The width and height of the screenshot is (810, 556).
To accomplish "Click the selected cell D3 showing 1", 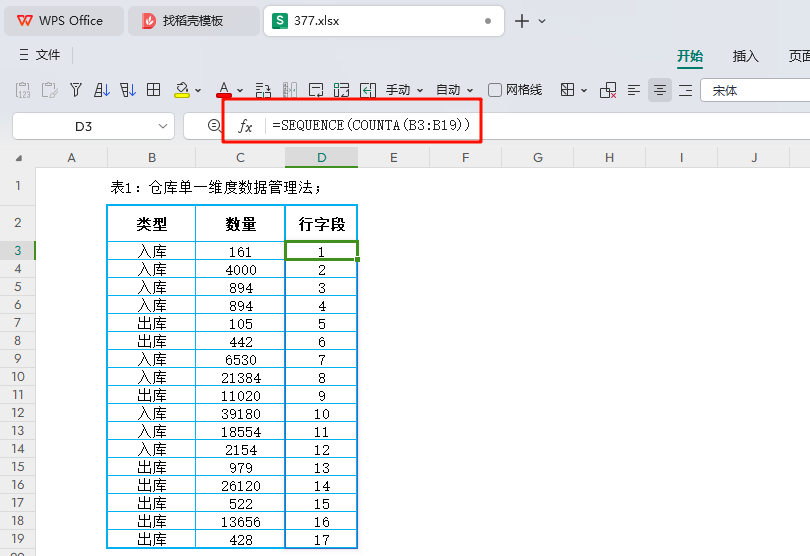I will coord(321,251).
